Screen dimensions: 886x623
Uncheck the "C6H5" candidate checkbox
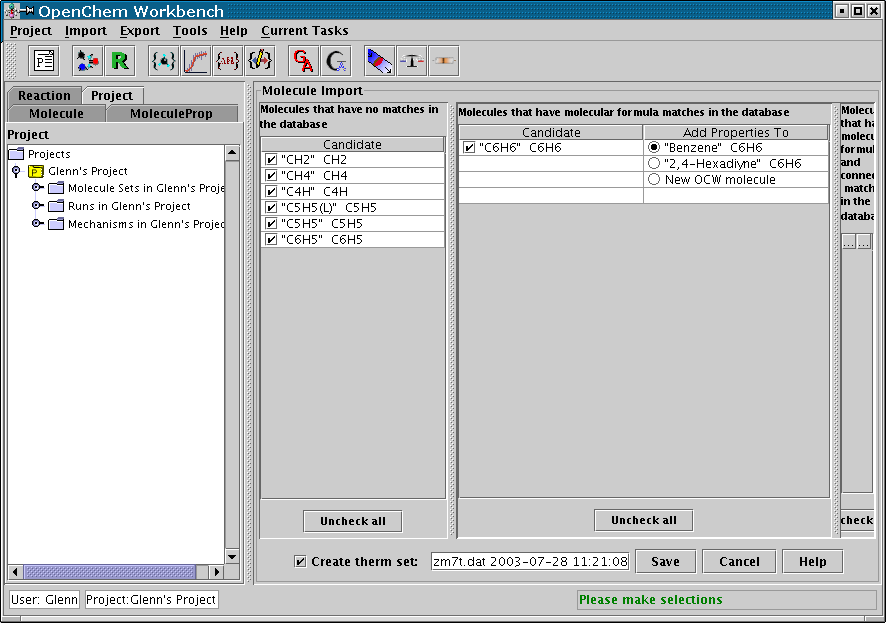(x=271, y=239)
